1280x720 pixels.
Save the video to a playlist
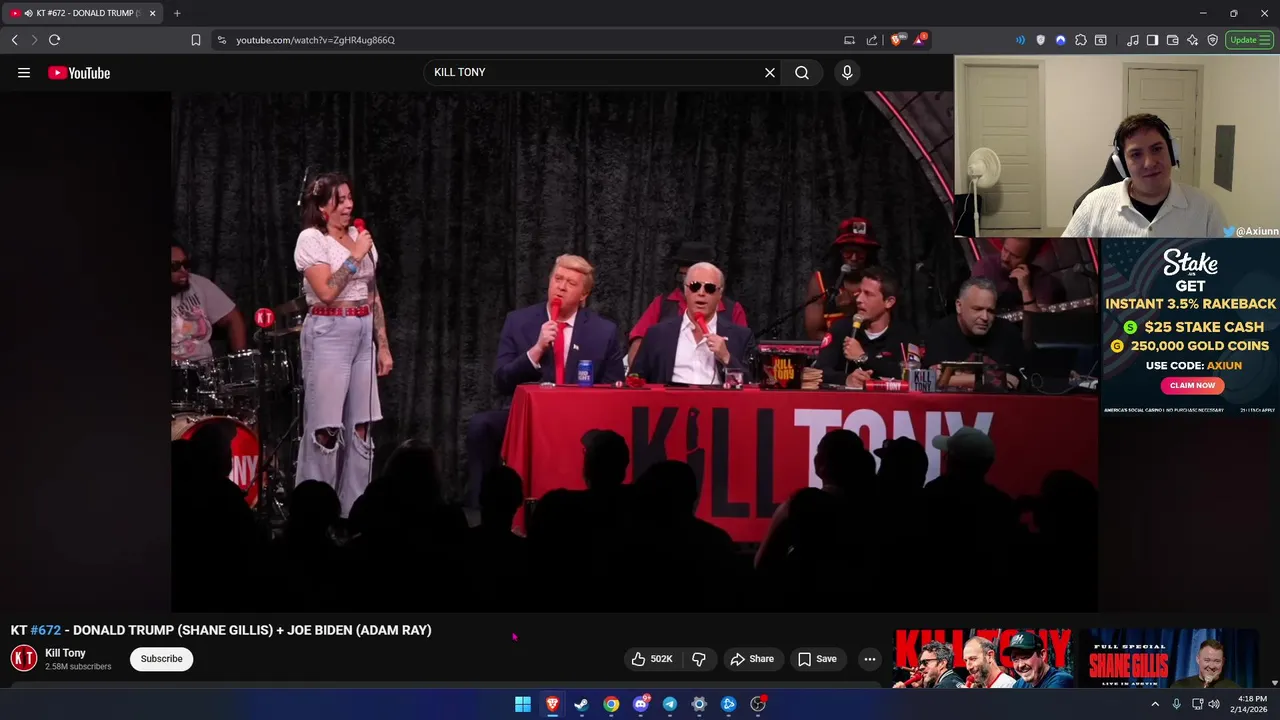817,659
